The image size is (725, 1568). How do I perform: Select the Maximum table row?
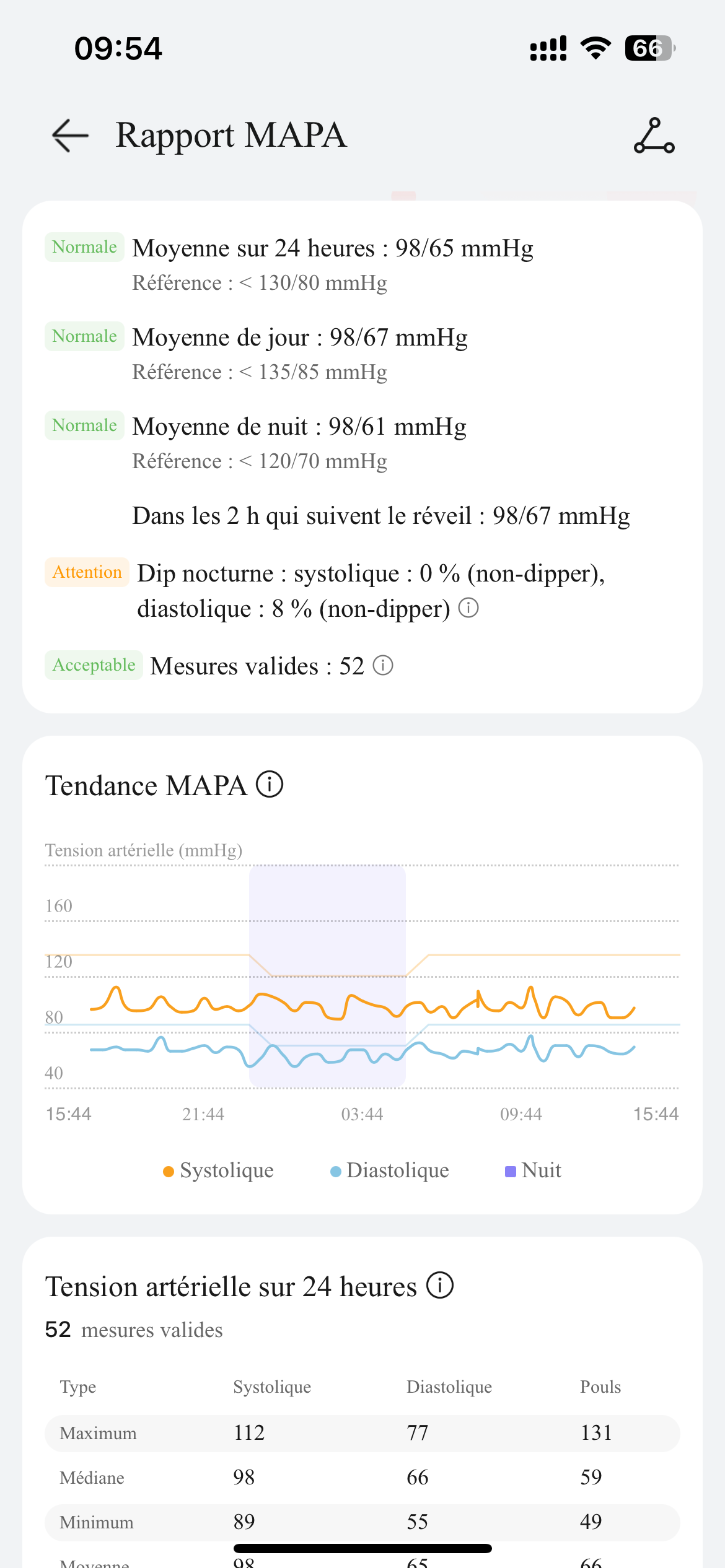coord(362,1433)
